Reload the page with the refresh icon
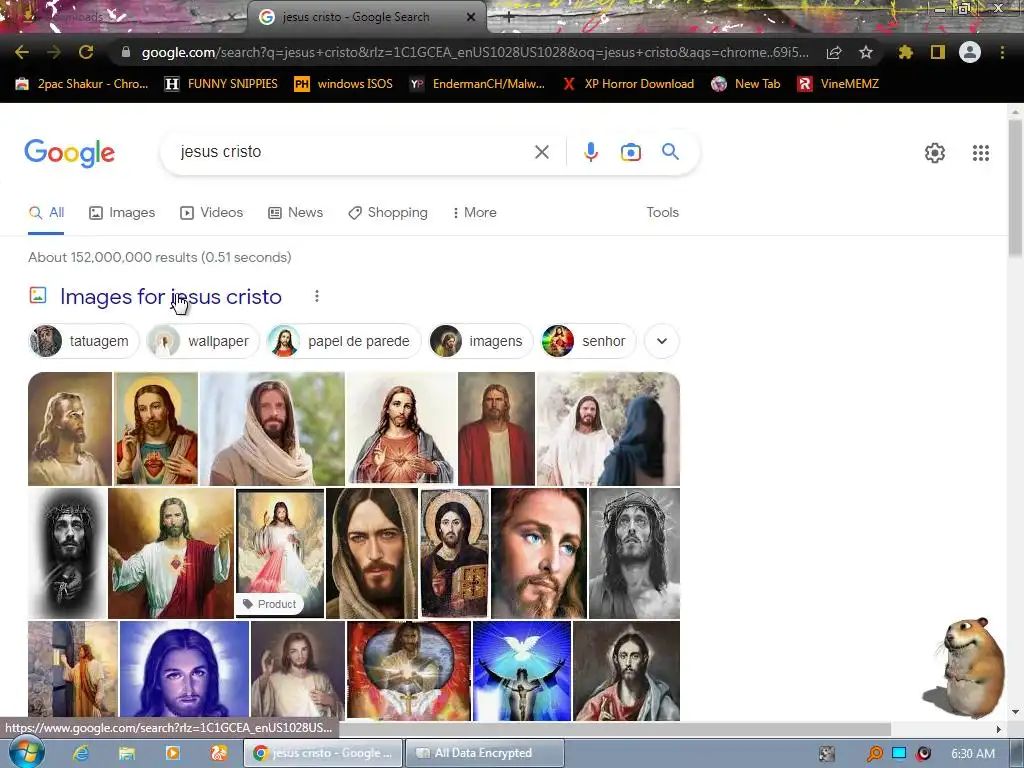Screen dimensions: 1024x768 (86, 52)
